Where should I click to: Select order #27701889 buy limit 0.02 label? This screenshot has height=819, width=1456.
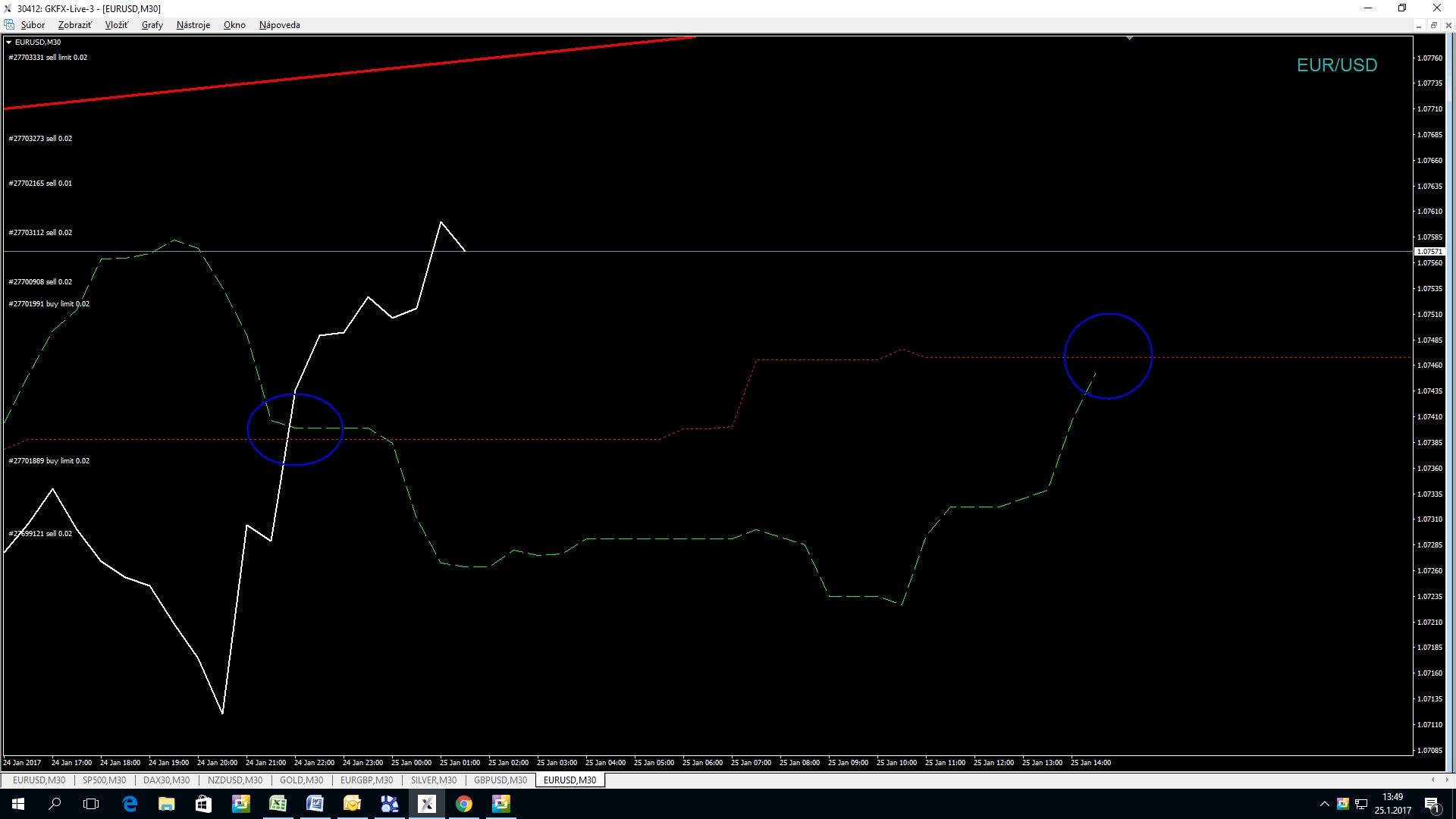click(x=49, y=461)
